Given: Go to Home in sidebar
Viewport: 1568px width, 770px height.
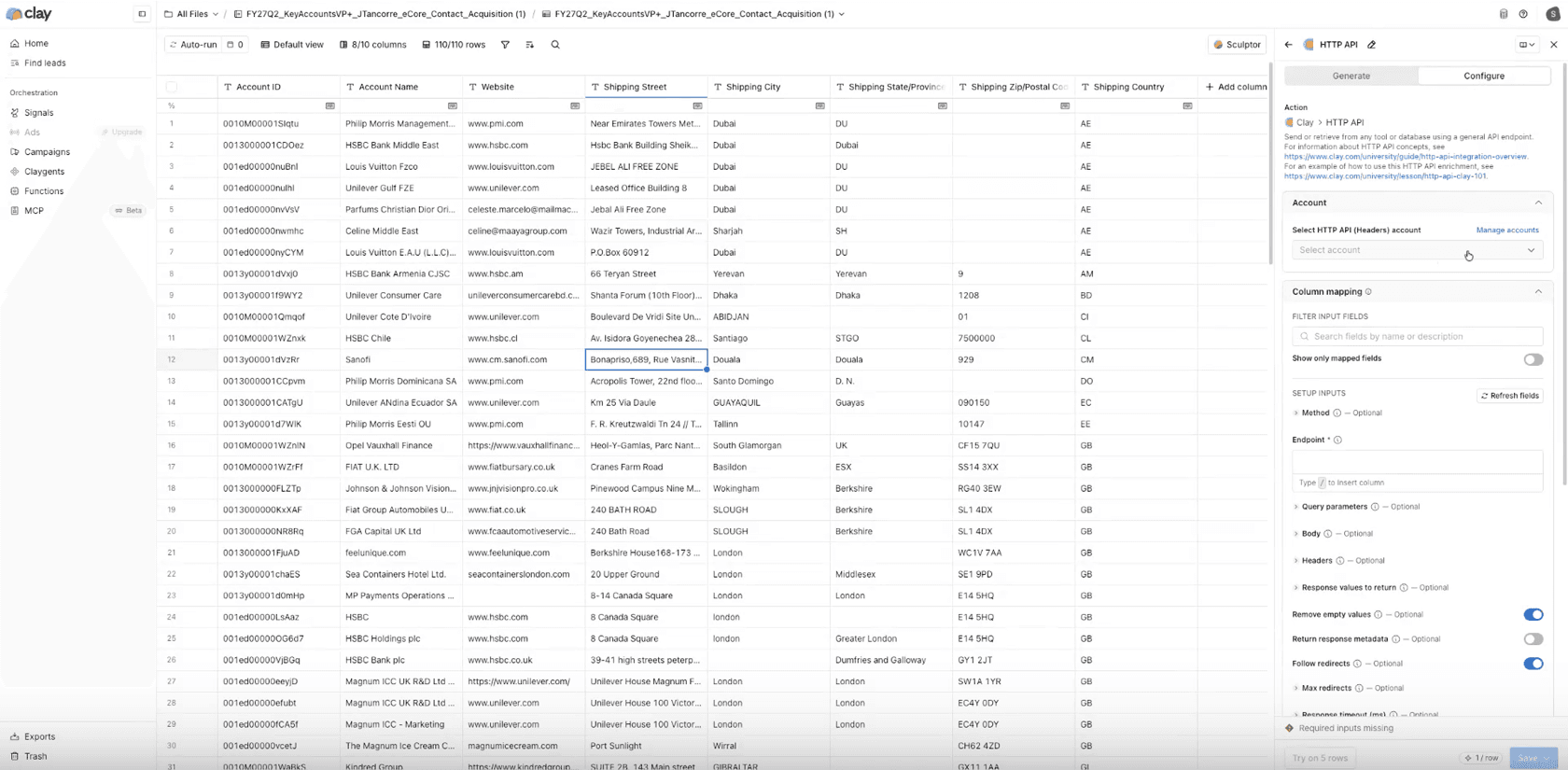Looking at the screenshot, I should coord(36,43).
